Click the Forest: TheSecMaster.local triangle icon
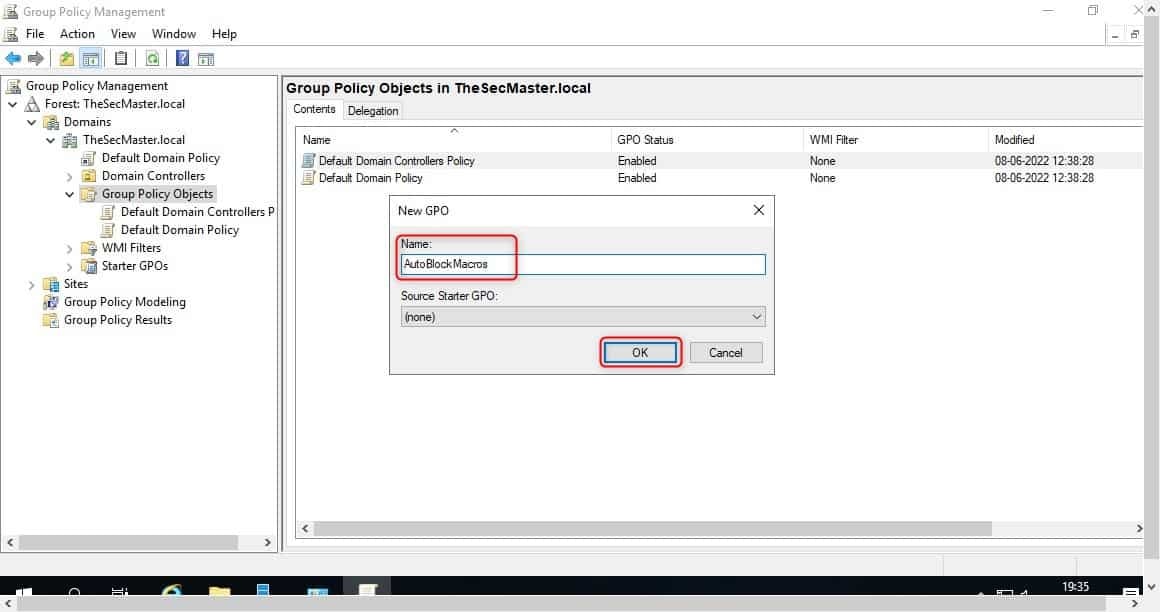 point(32,104)
